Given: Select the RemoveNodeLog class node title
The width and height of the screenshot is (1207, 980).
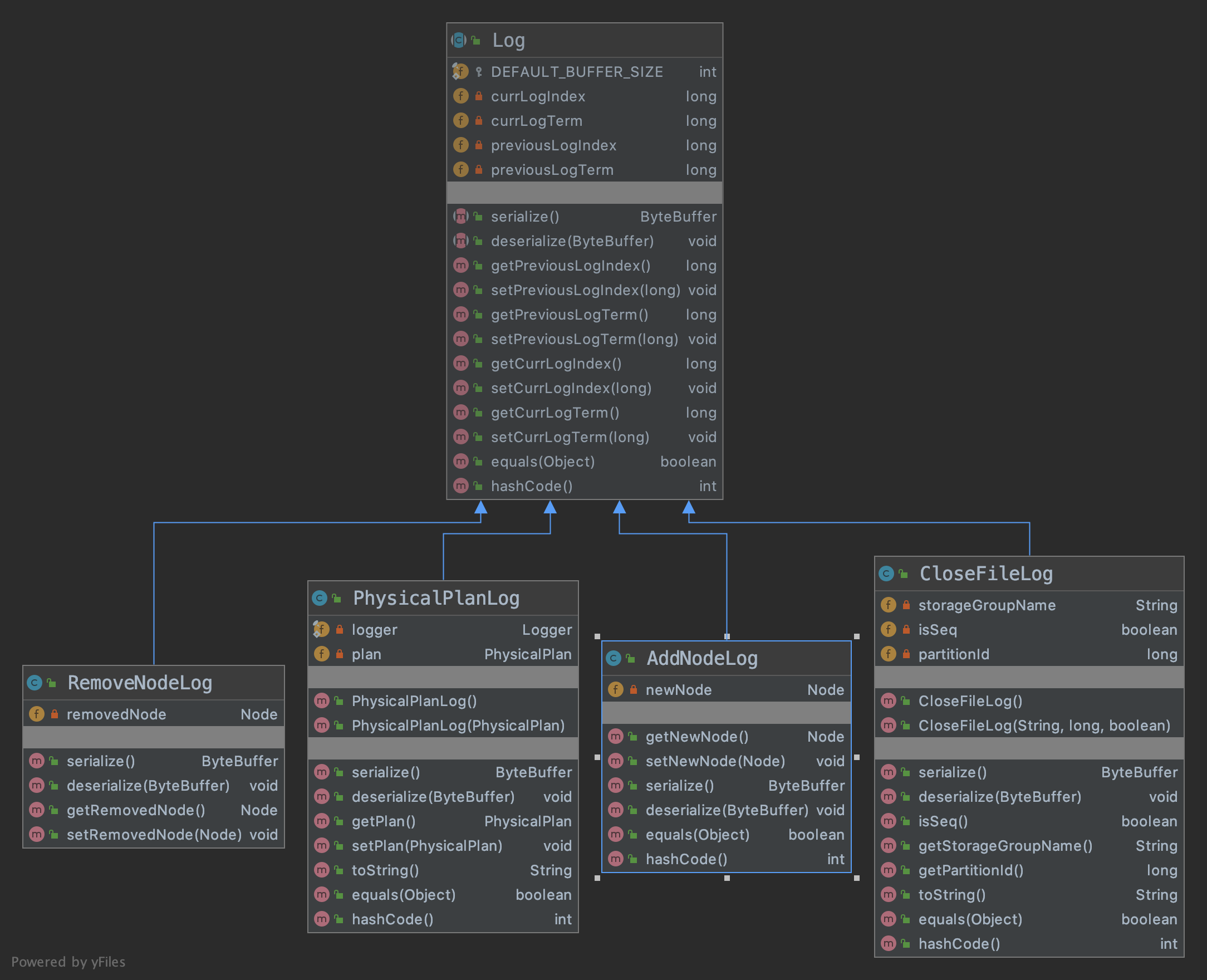Looking at the screenshot, I should click(x=139, y=683).
